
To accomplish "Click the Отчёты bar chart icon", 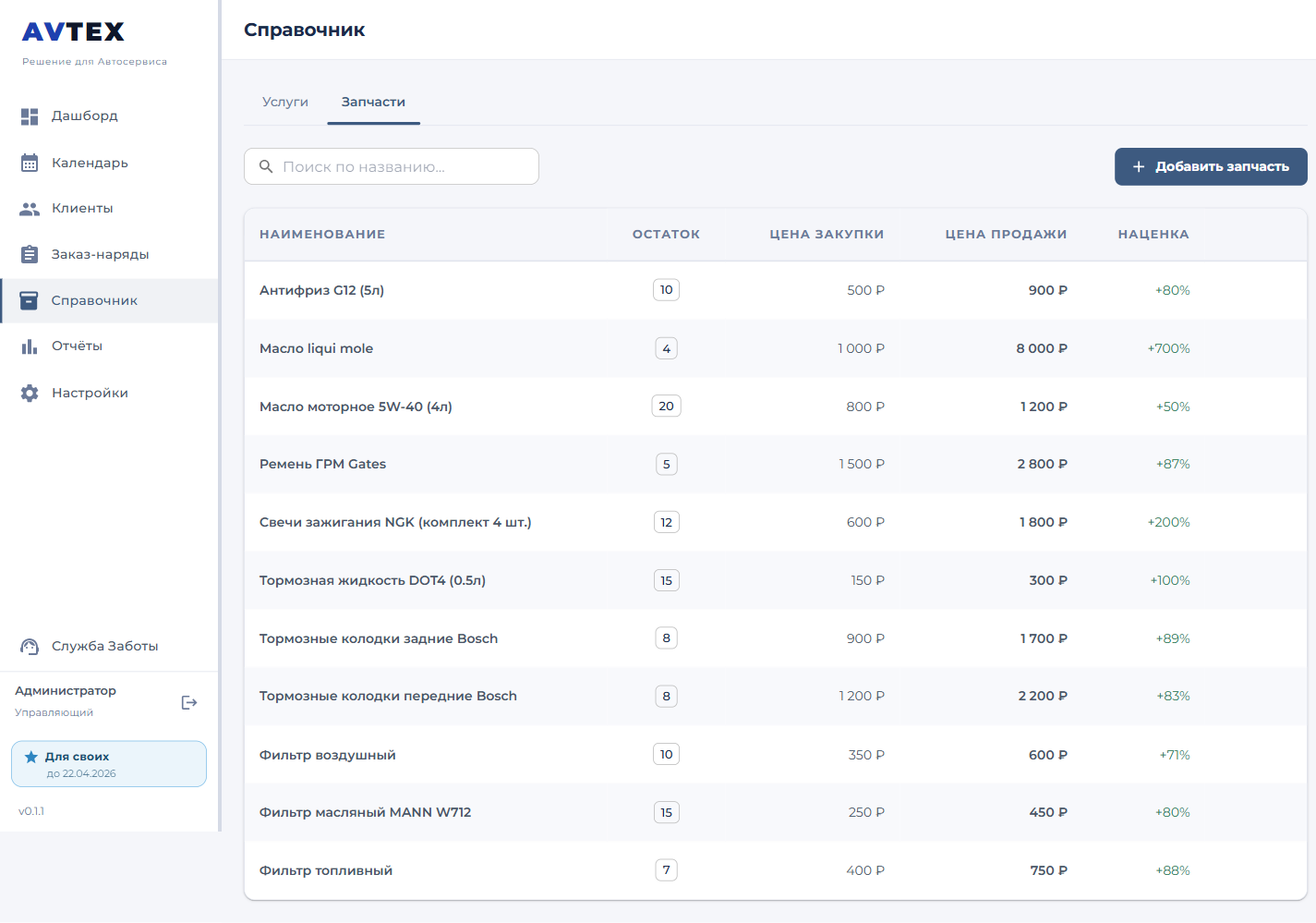I will 30,346.
